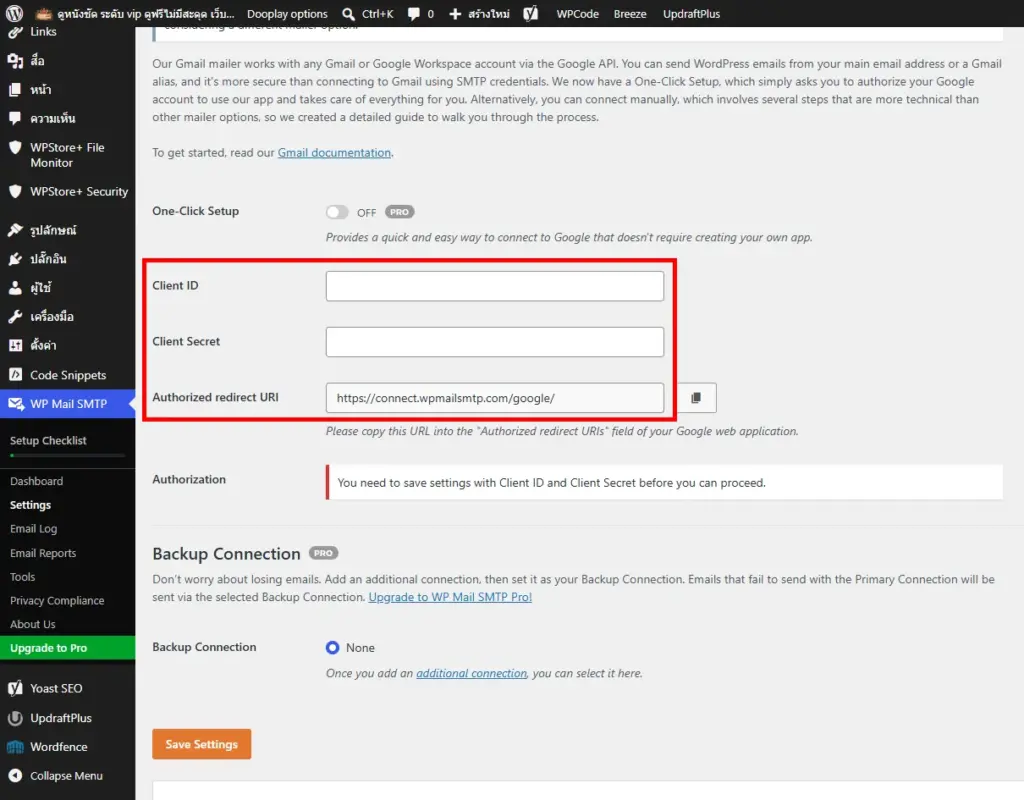Click the WordPress logo in admin bar

click(x=14, y=13)
